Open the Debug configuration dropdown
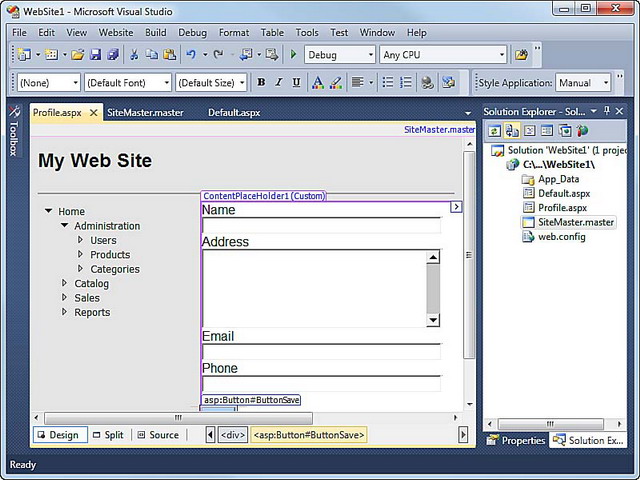The image size is (640, 480). pyautogui.click(x=340, y=55)
